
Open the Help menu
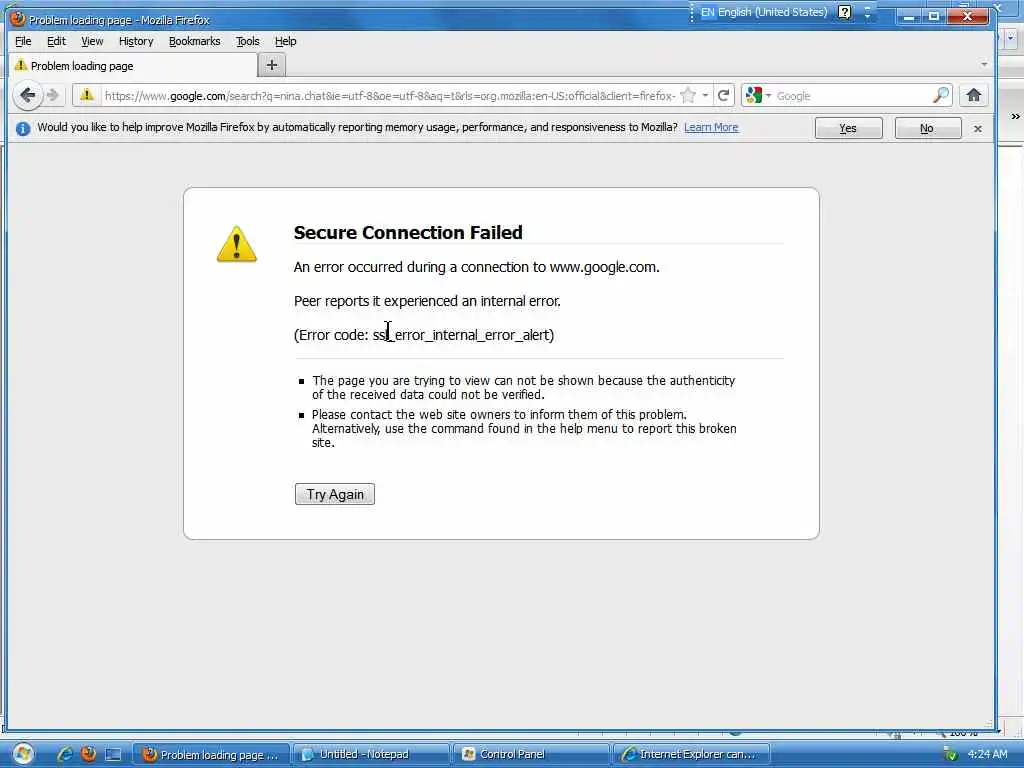pos(285,41)
